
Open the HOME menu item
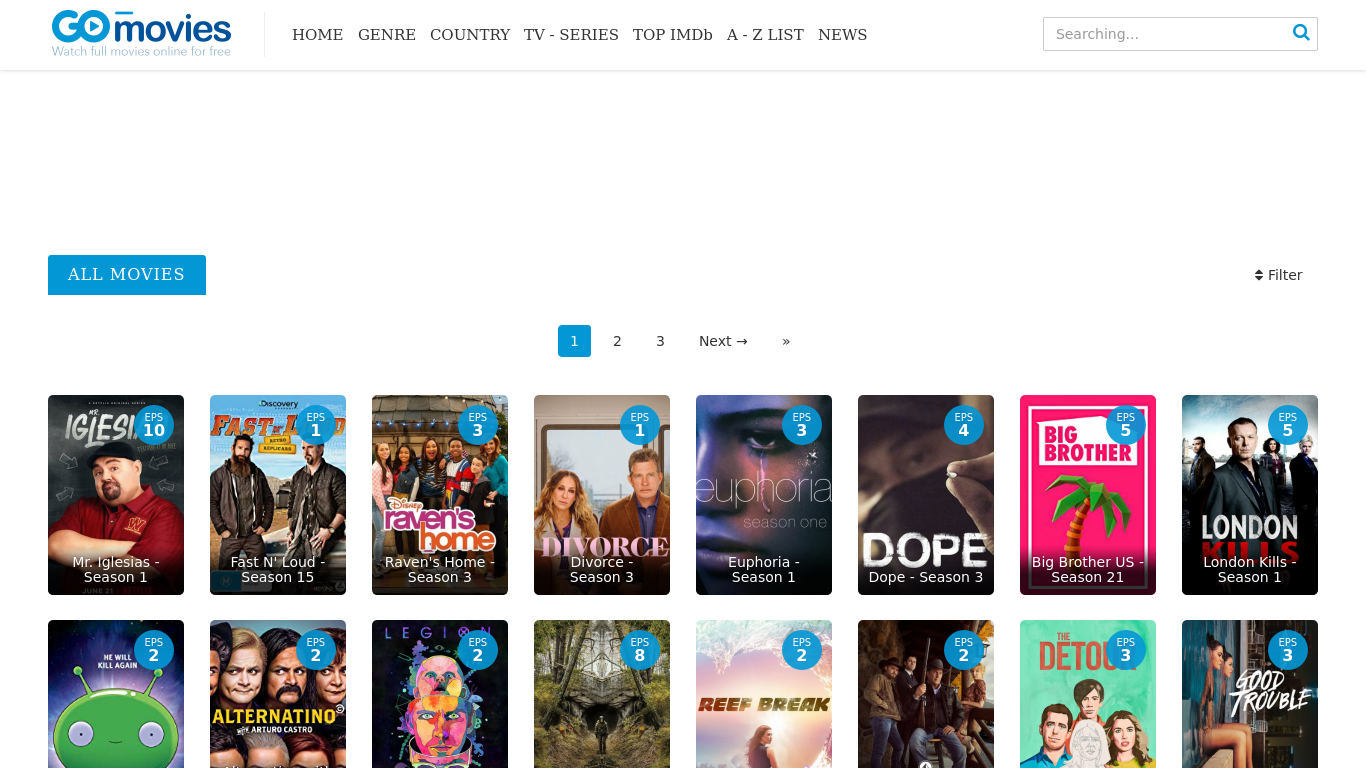click(317, 35)
